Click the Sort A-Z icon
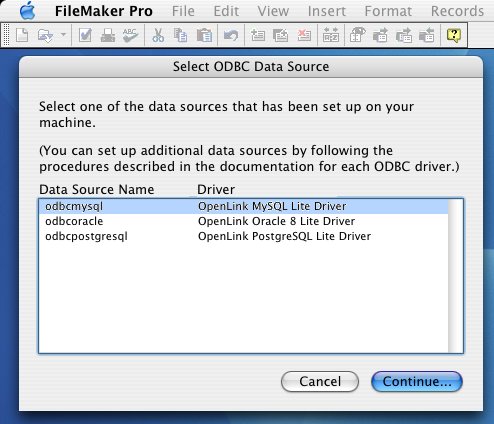Viewport: 494px width, 424px height. click(x=331, y=35)
